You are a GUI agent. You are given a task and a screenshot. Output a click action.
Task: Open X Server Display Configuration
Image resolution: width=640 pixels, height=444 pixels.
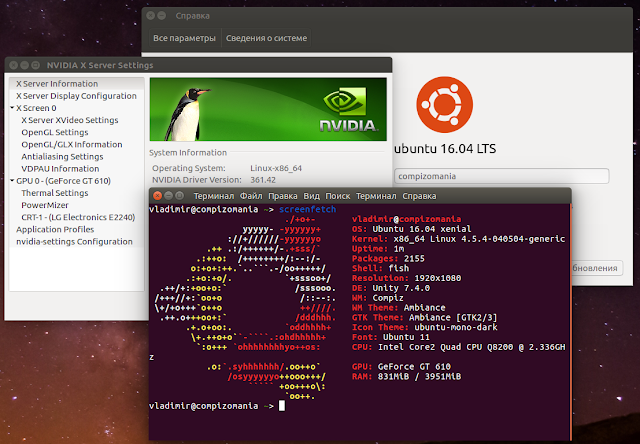(x=77, y=96)
